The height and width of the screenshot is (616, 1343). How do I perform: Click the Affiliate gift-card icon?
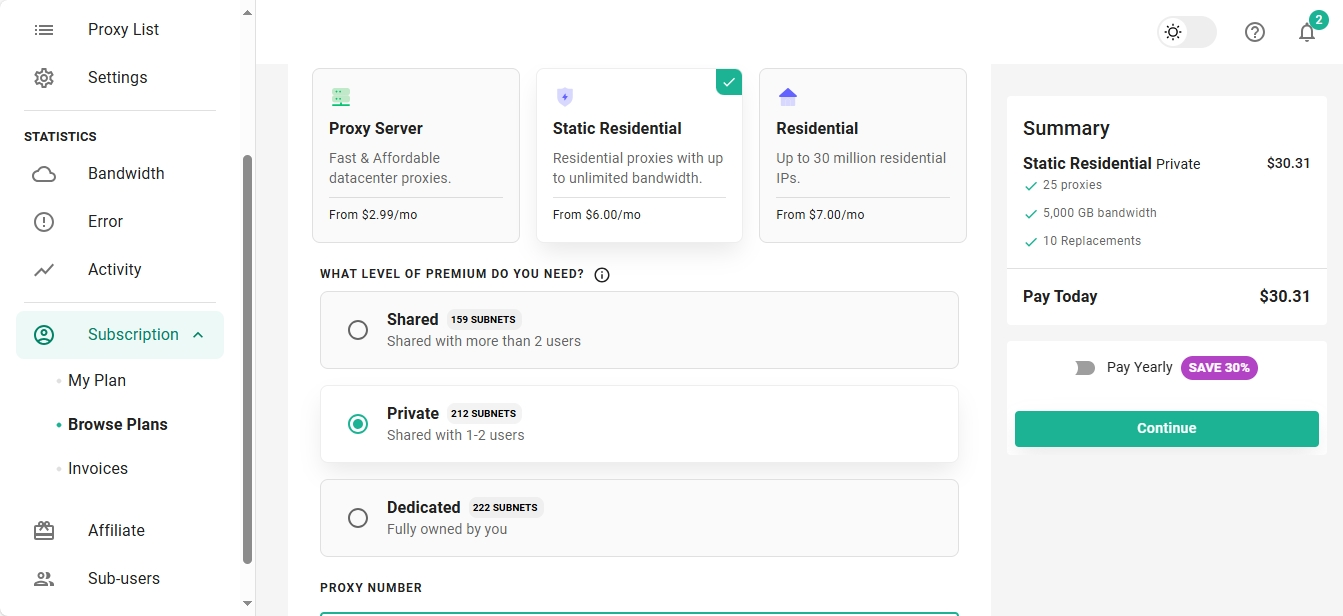coord(44,531)
